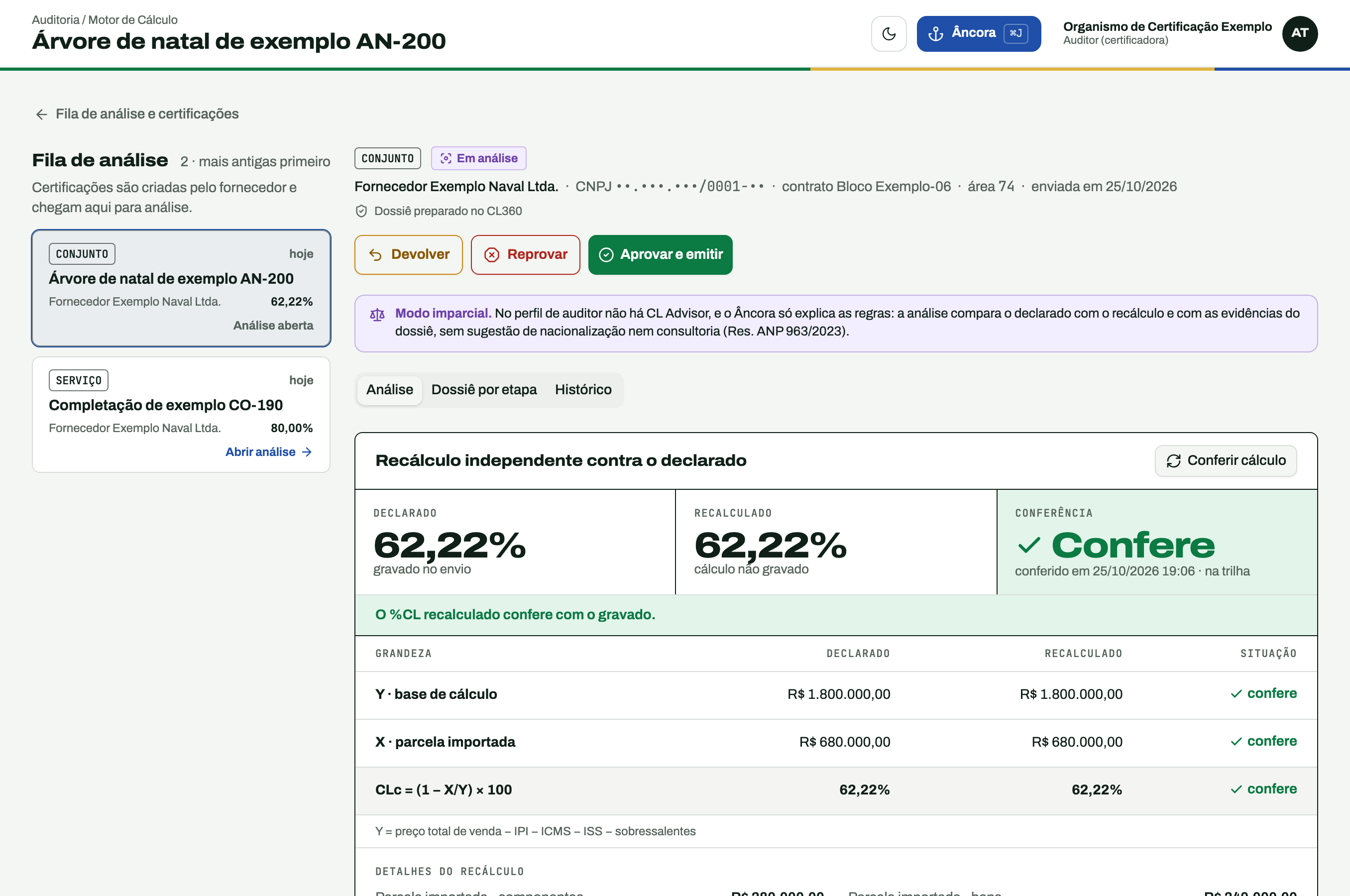Click the Y · base de cálculo row label
This screenshot has height=896, width=1350.
click(x=436, y=694)
